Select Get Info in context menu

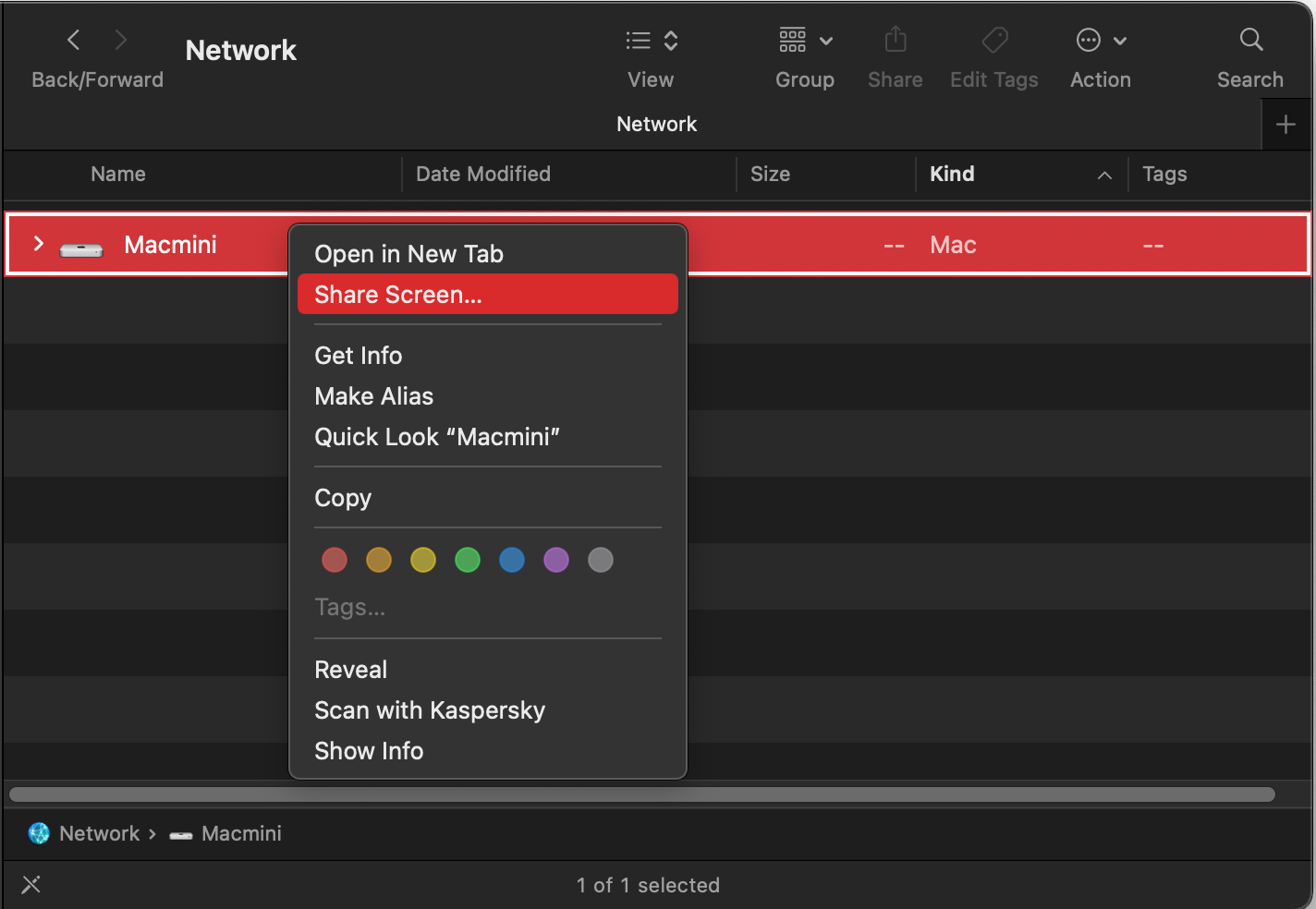tap(359, 356)
